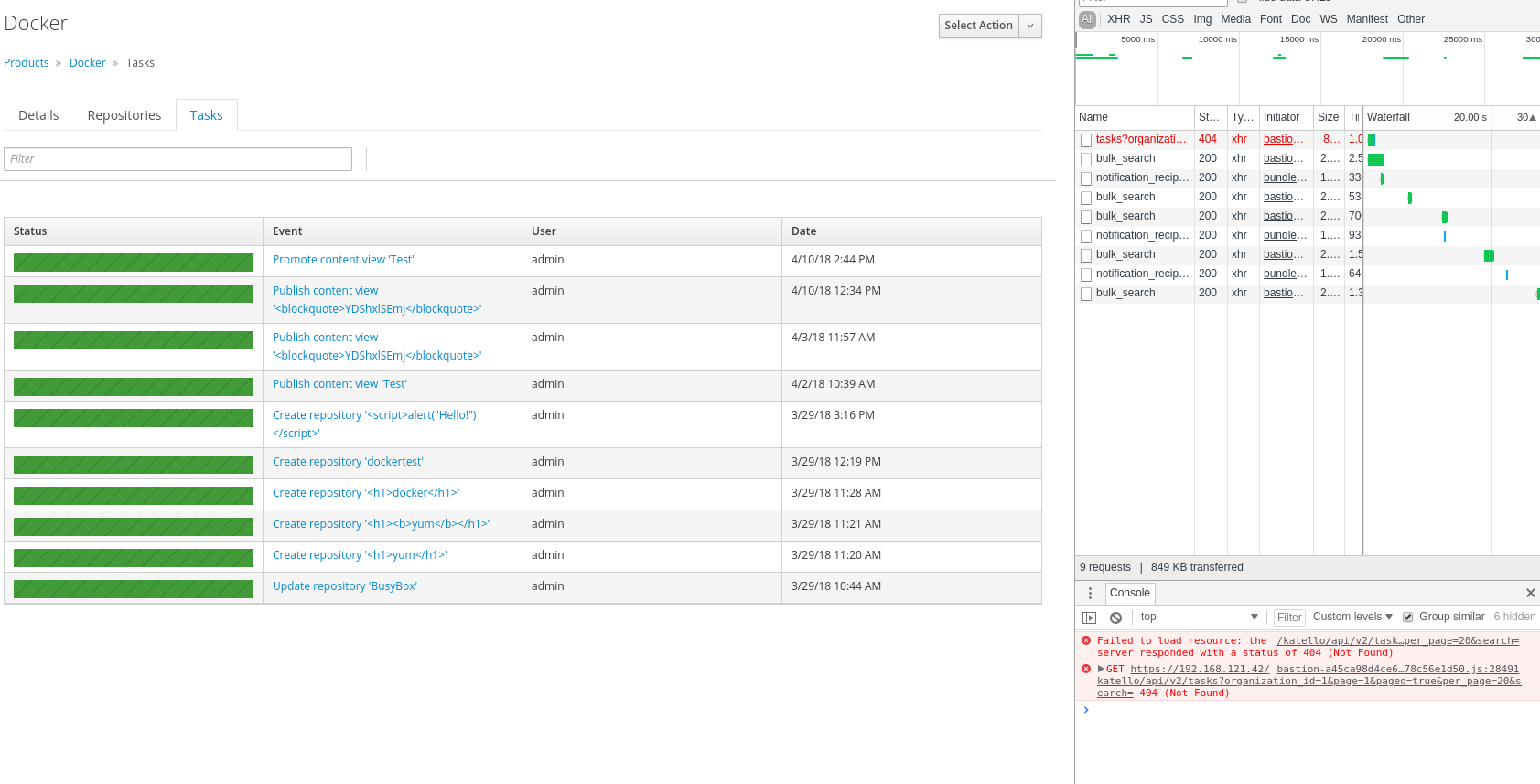
Task: Switch to the Repositories tab
Action: point(124,115)
